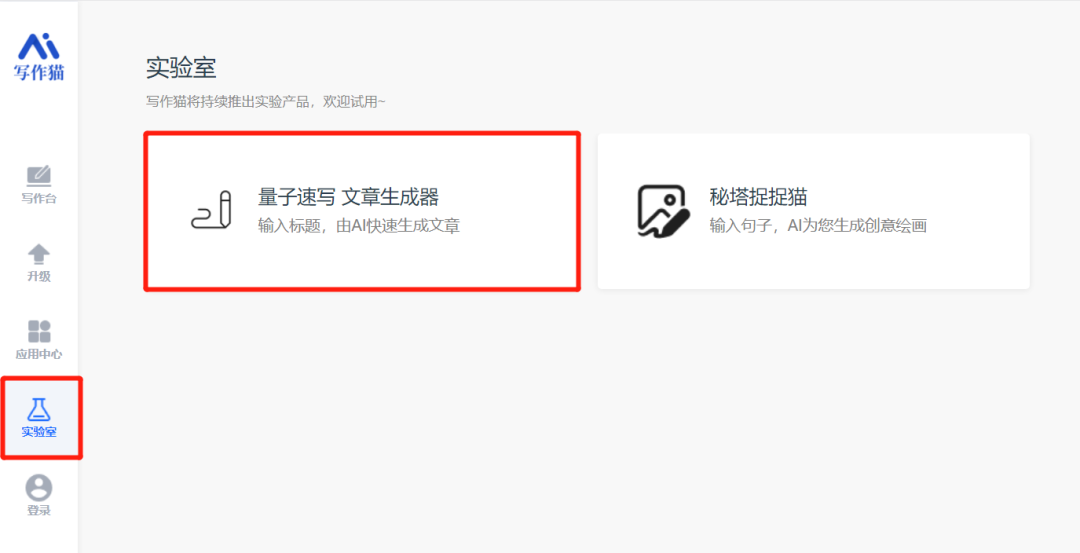Select the 实验室 flask icon
The image size is (1080, 553).
(x=39, y=409)
